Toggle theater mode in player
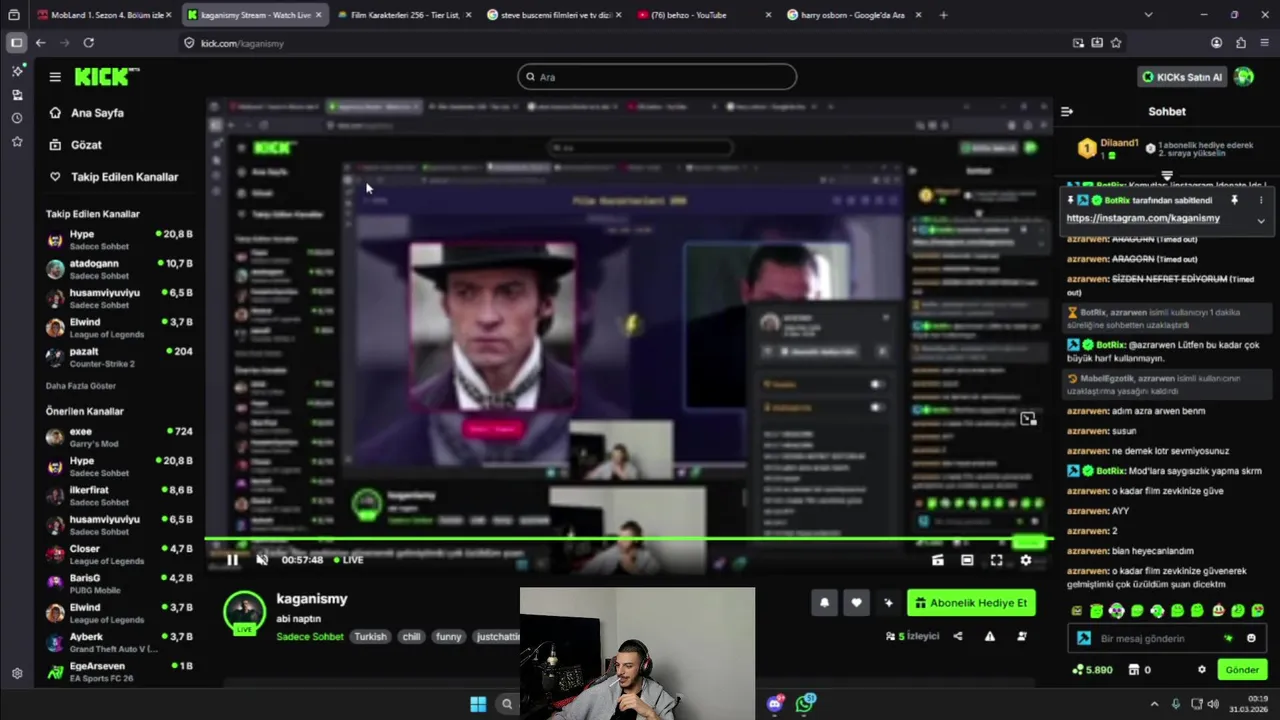 coord(967,561)
